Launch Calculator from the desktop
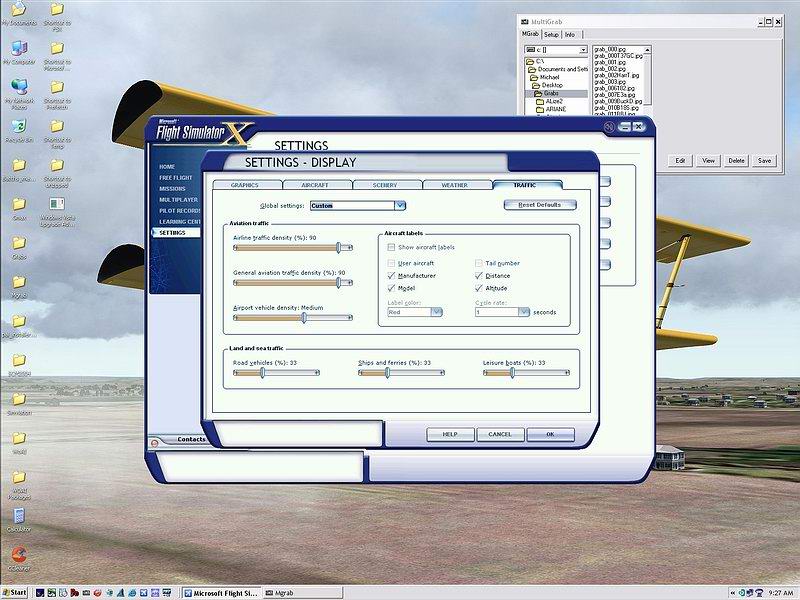 click(18, 515)
